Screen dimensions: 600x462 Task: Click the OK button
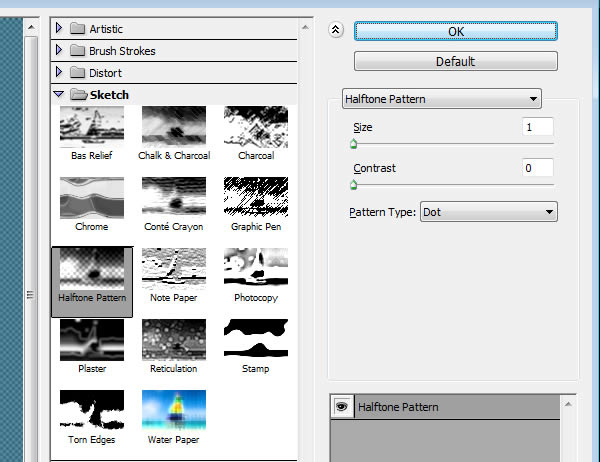[x=455, y=31]
